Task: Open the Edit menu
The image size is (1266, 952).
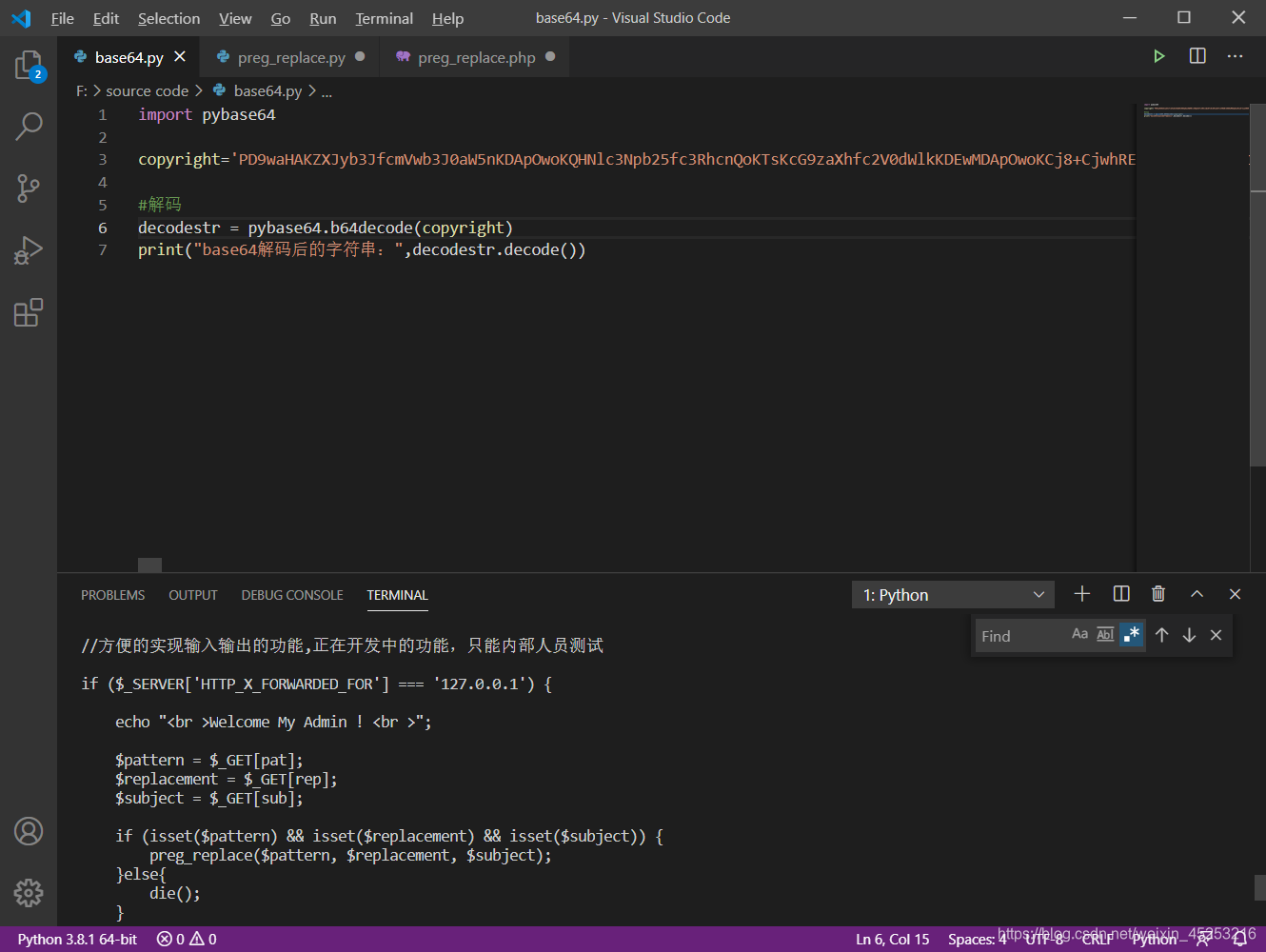Action: click(106, 18)
